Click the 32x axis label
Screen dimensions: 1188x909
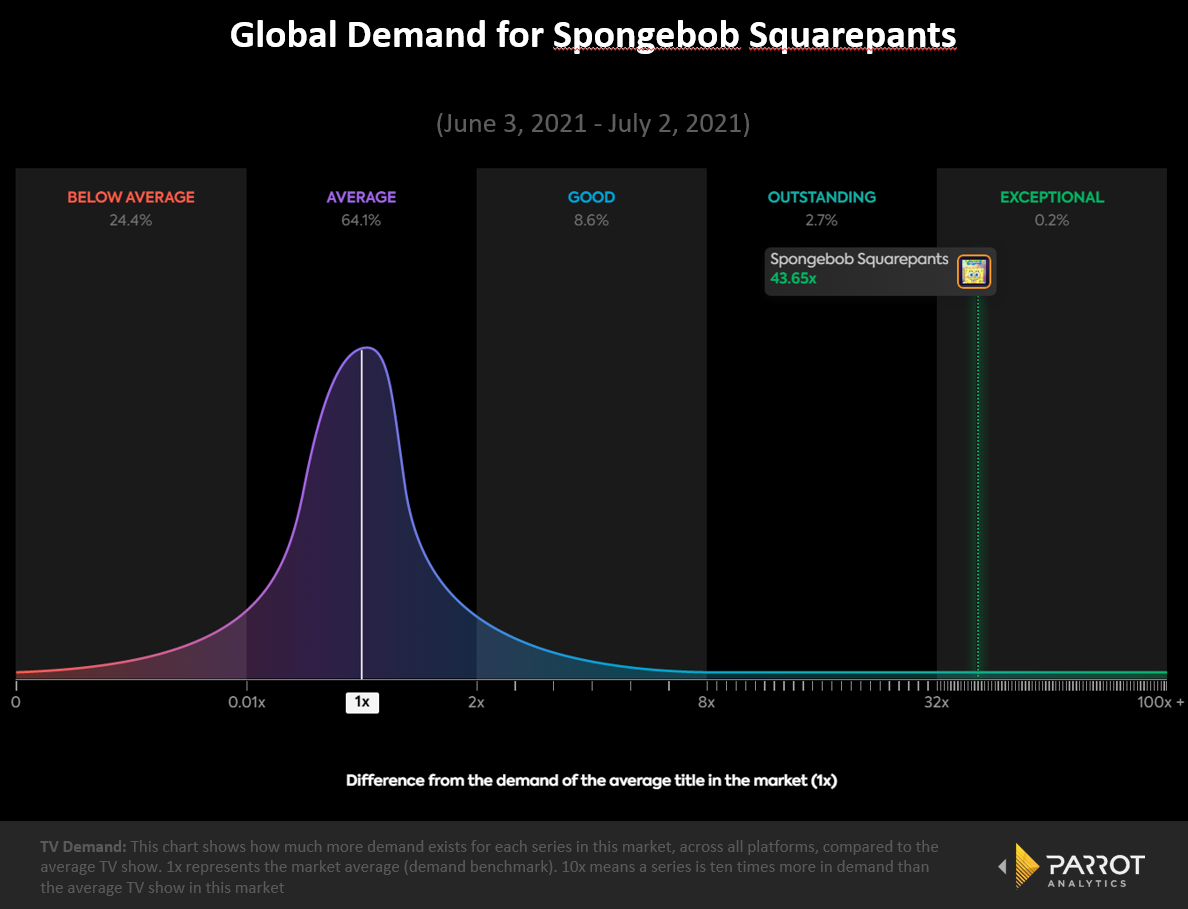tap(937, 702)
